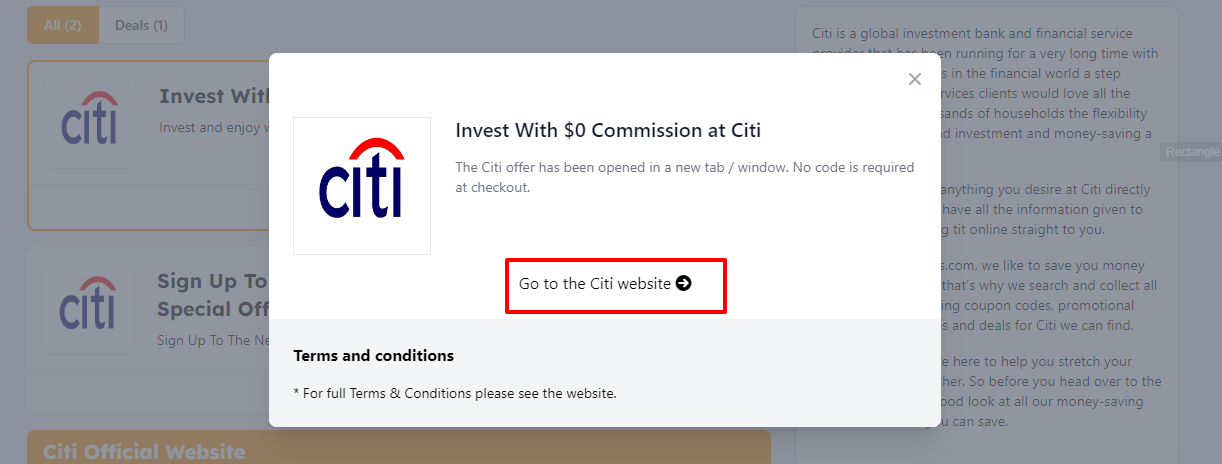
Task: Click the Citi logo on Sign Up card
Action: pyautogui.click(x=89, y=303)
